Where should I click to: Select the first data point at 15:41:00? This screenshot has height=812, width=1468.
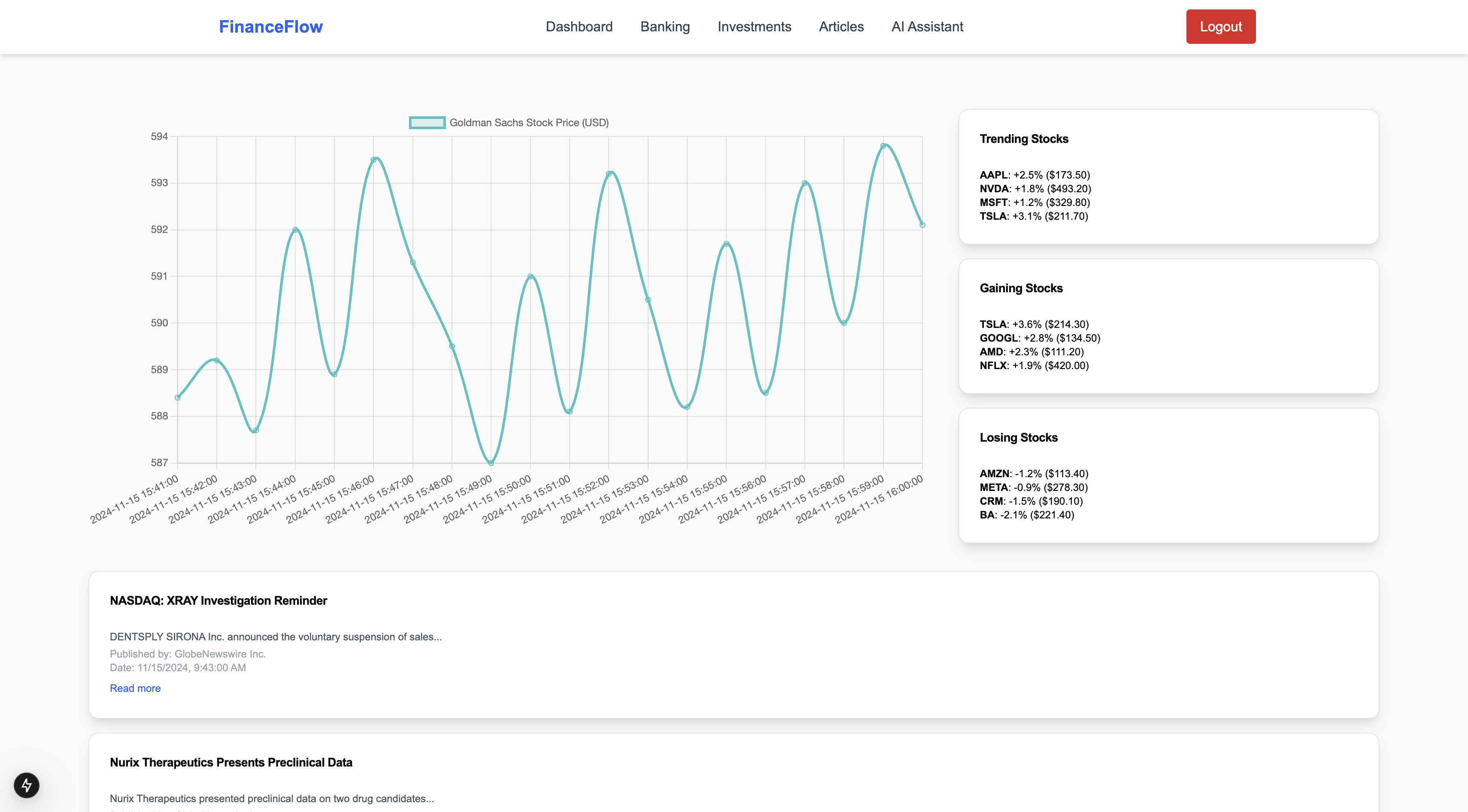point(178,398)
